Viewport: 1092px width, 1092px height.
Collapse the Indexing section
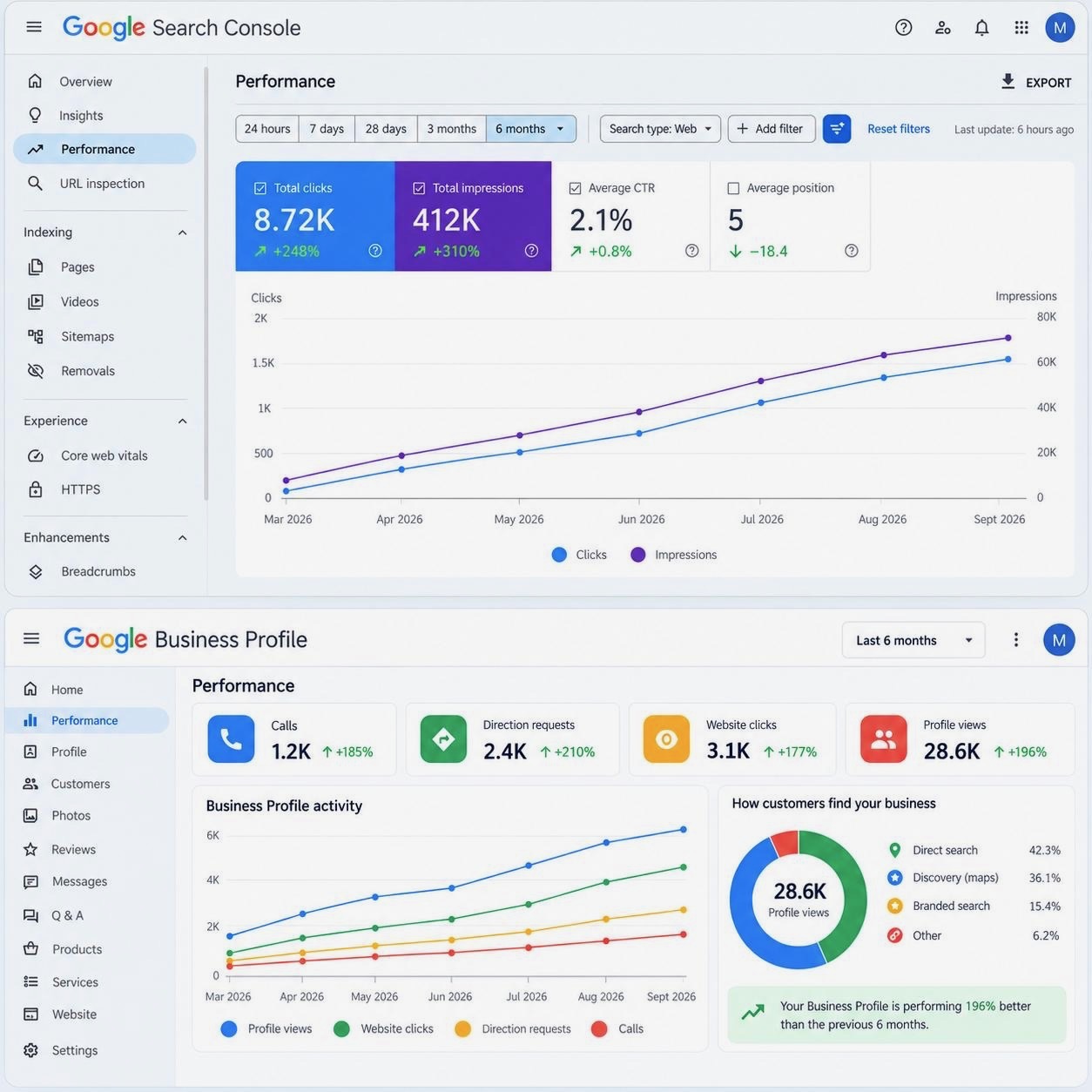182,233
